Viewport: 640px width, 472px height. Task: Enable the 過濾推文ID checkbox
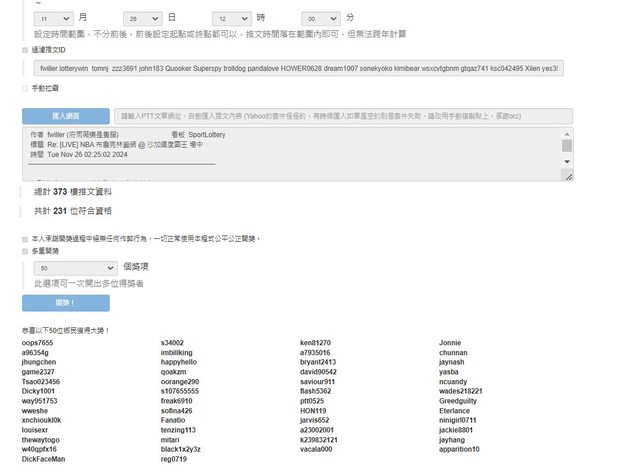[x=25, y=49]
